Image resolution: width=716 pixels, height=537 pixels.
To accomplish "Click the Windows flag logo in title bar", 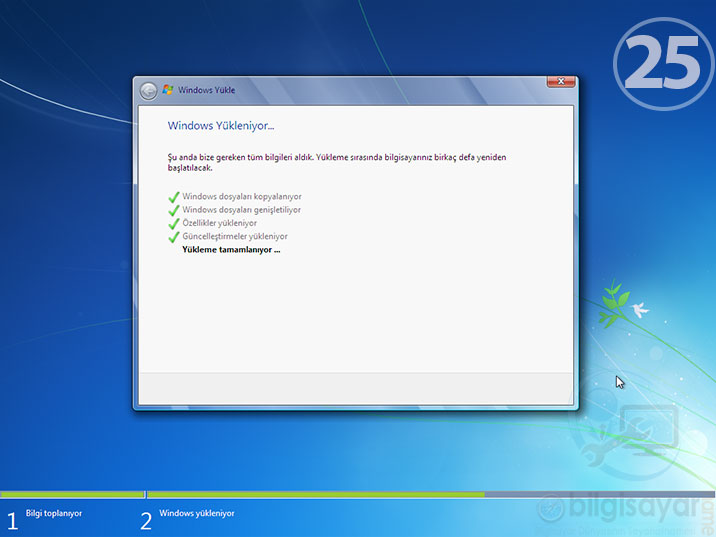I will pyautogui.click(x=168, y=90).
